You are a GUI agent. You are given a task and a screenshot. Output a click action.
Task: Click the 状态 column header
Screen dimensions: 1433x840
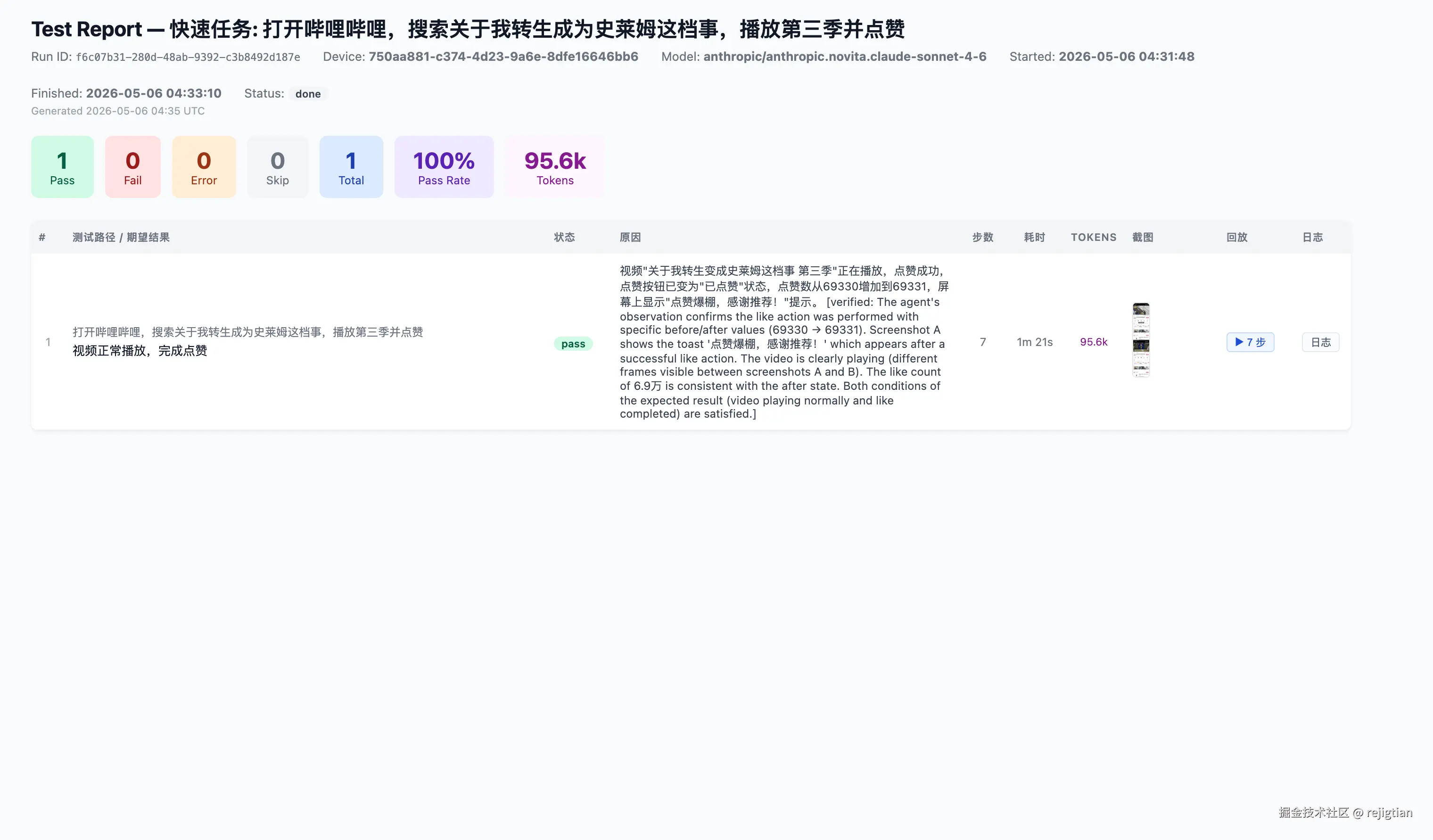(564, 237)
